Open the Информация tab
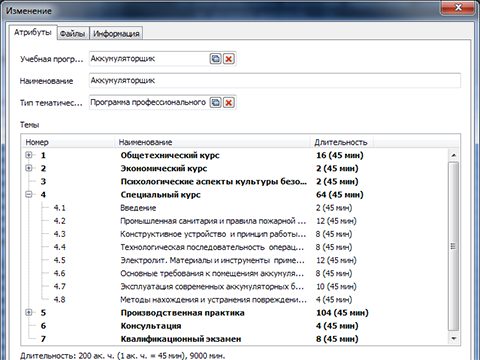Screen dimensions: 480x360 point(116,33)
